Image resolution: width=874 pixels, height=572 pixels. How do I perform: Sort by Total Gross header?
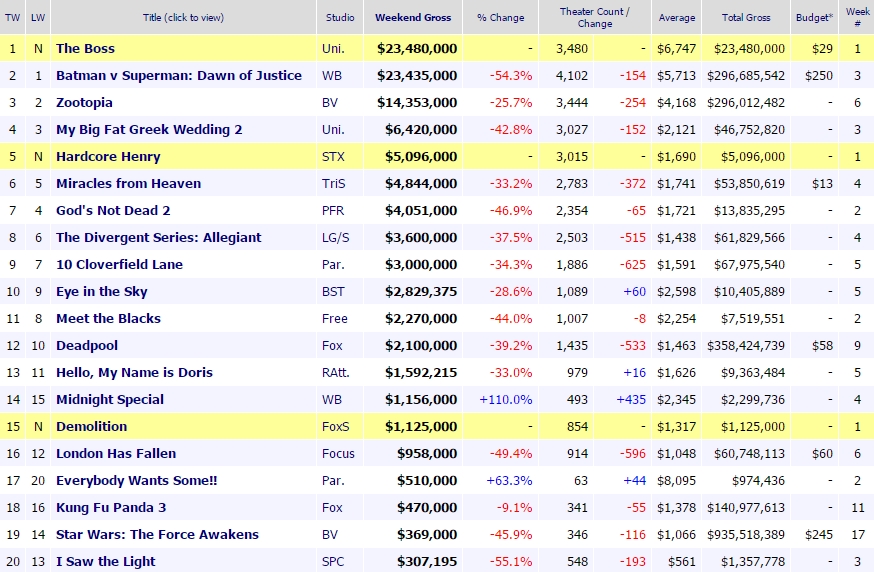click(x=746, y=17)
